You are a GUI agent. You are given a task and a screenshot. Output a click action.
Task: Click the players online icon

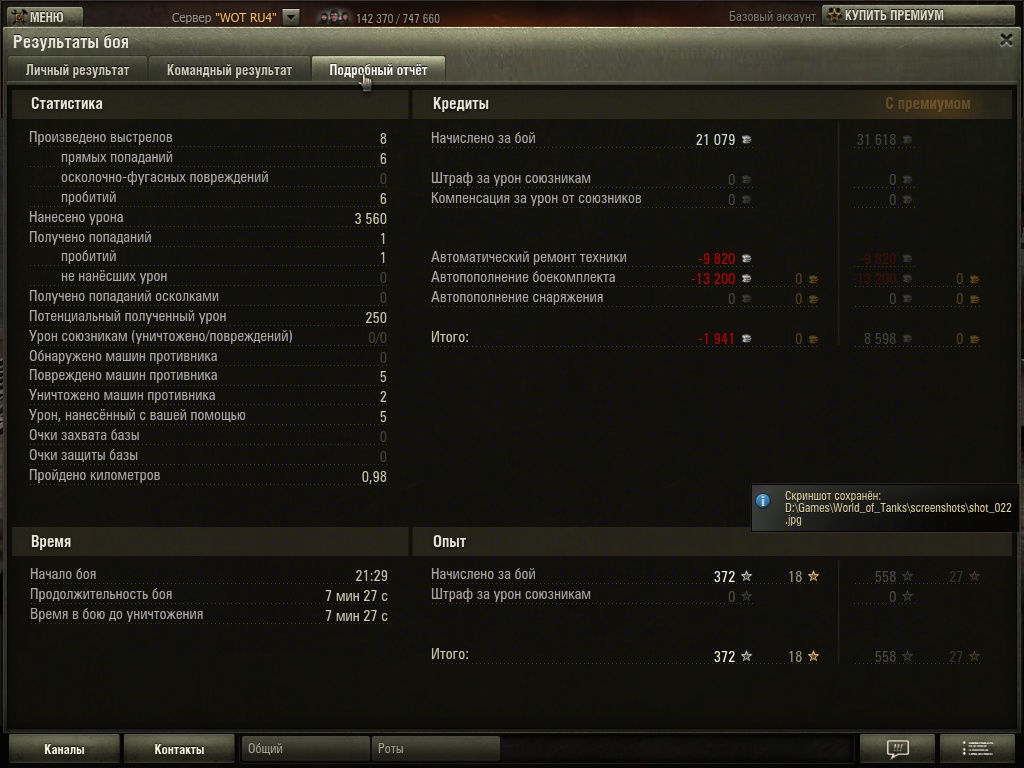(334, 18)
